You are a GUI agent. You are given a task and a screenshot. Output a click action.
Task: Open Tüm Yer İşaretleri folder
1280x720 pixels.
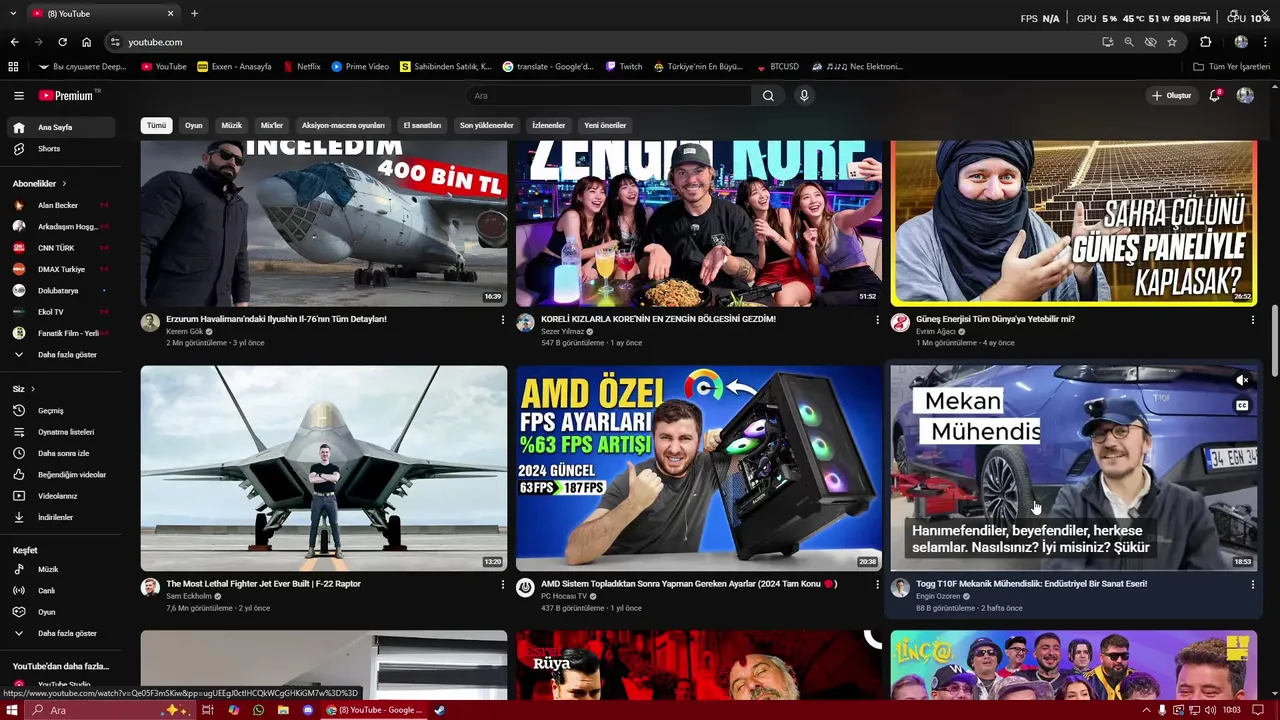[x=1231, y=67]
